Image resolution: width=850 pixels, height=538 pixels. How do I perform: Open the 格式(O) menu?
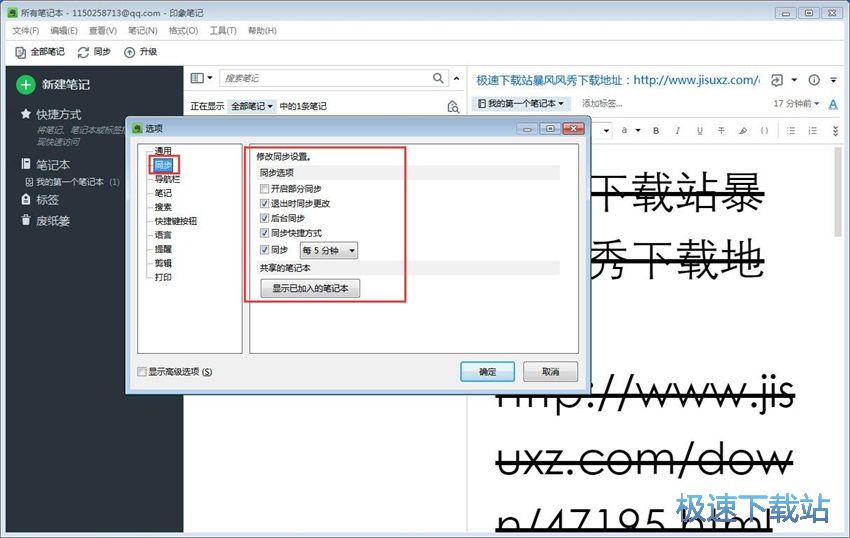pos(183,30)
